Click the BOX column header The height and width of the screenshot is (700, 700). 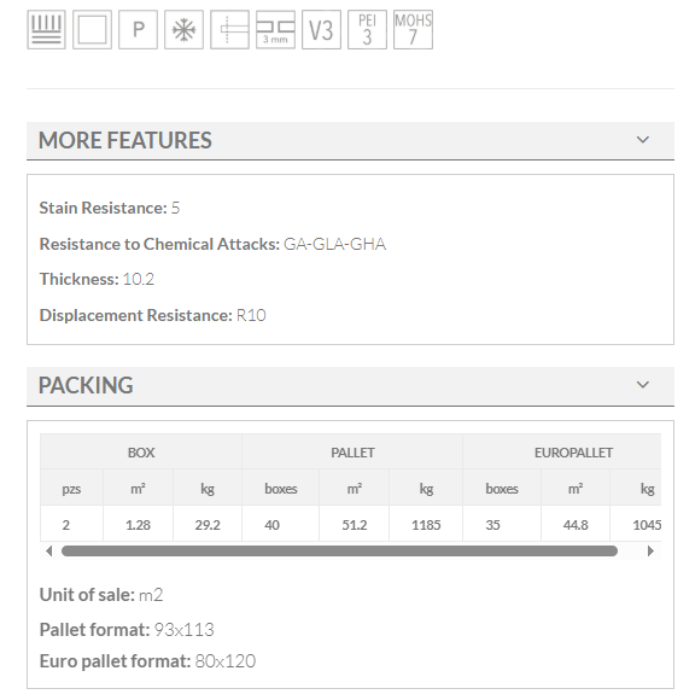pos(141,453)
